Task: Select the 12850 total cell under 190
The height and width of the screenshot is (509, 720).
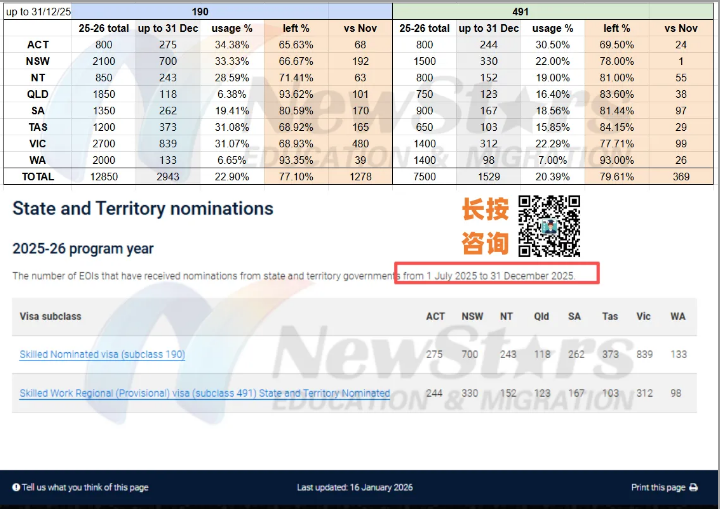Action: 105,176
